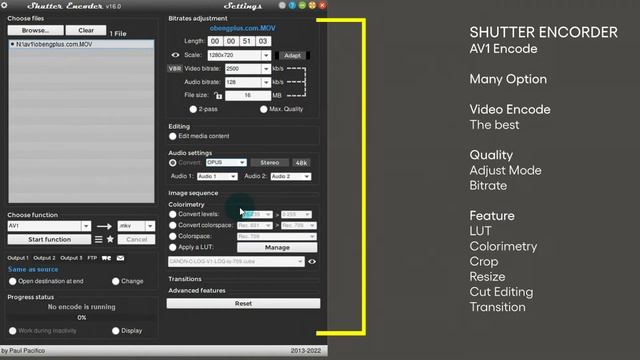The width and height of the screenshot is (640, 360).
Task: Click the Length seconds field 51
Action: [x=247, y=41]
